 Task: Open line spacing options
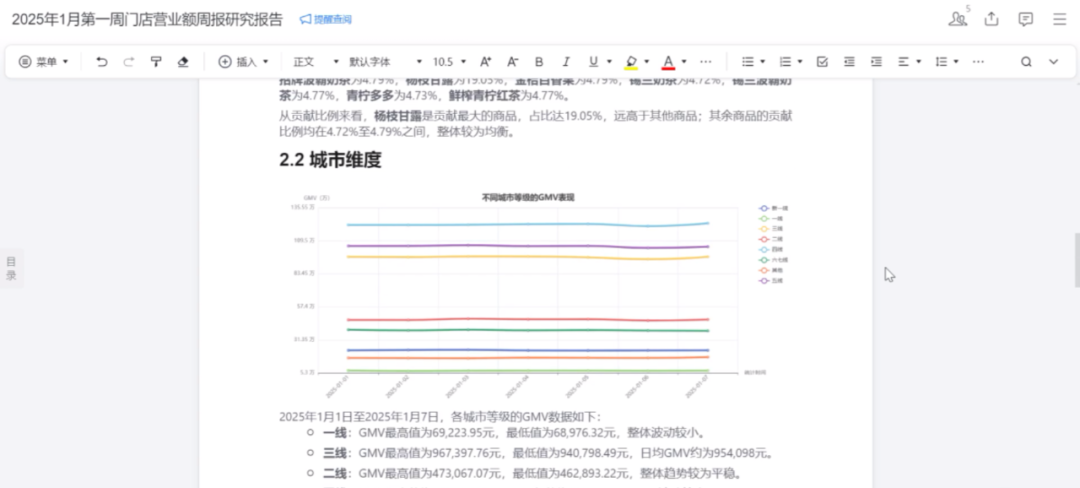tap(946, 62)
